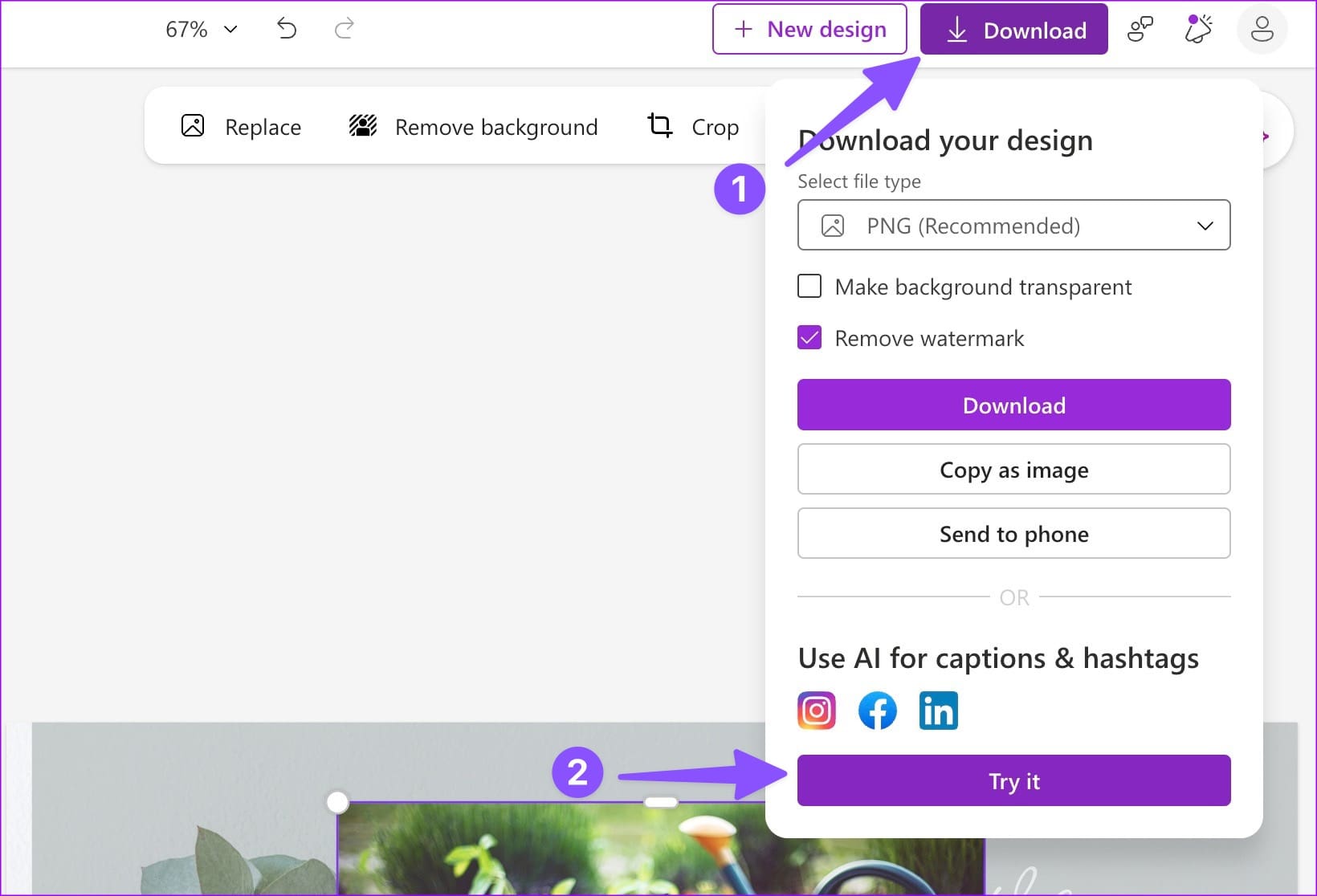Click the Instagram icon for captions

click(817, 711)
